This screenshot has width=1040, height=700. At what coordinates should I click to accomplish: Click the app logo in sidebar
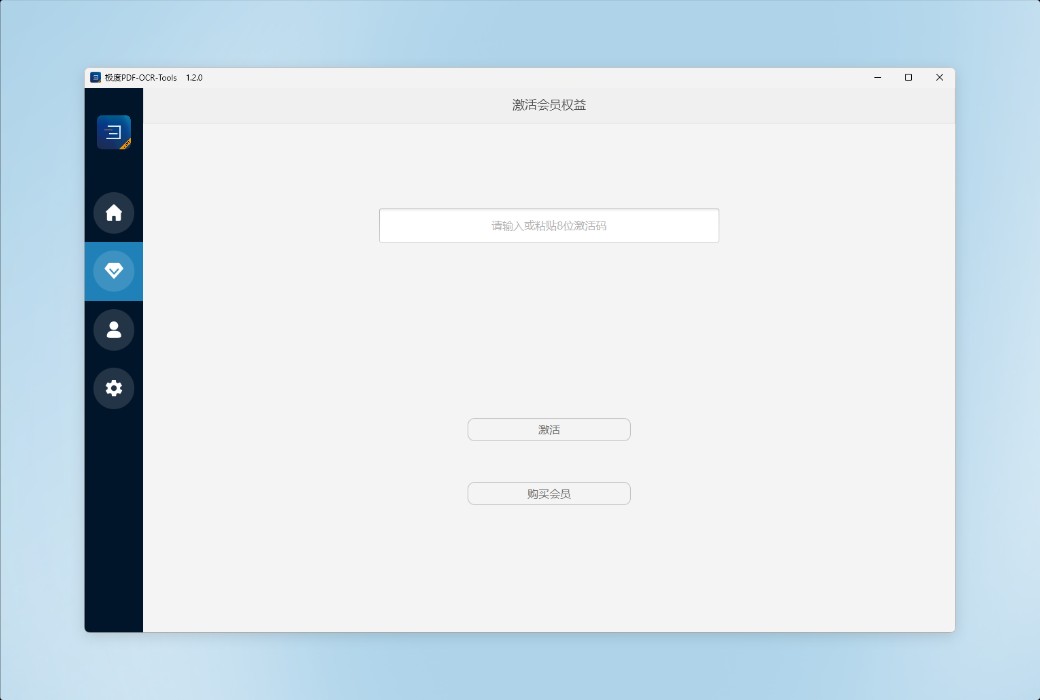pos(114,132)
